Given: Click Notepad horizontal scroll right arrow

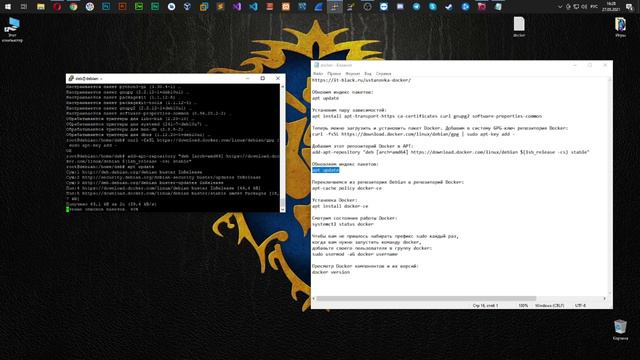Looking at the screenshot, I should coord(604,298).
